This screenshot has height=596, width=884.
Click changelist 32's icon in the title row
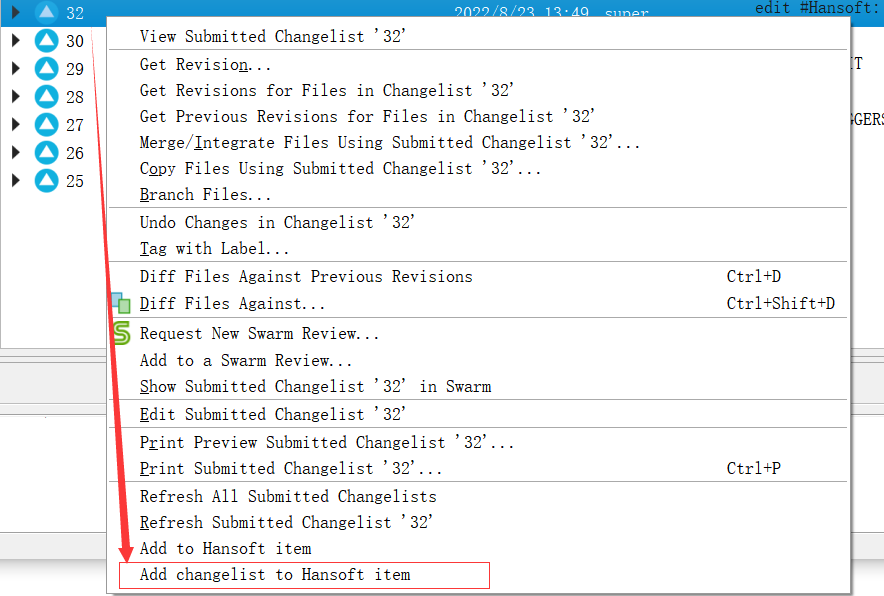pyautogui.click(x=46, y=13)
